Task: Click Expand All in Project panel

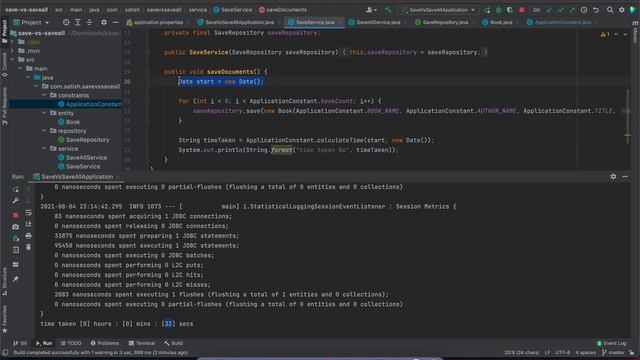Action: click(x=78, y=22)
